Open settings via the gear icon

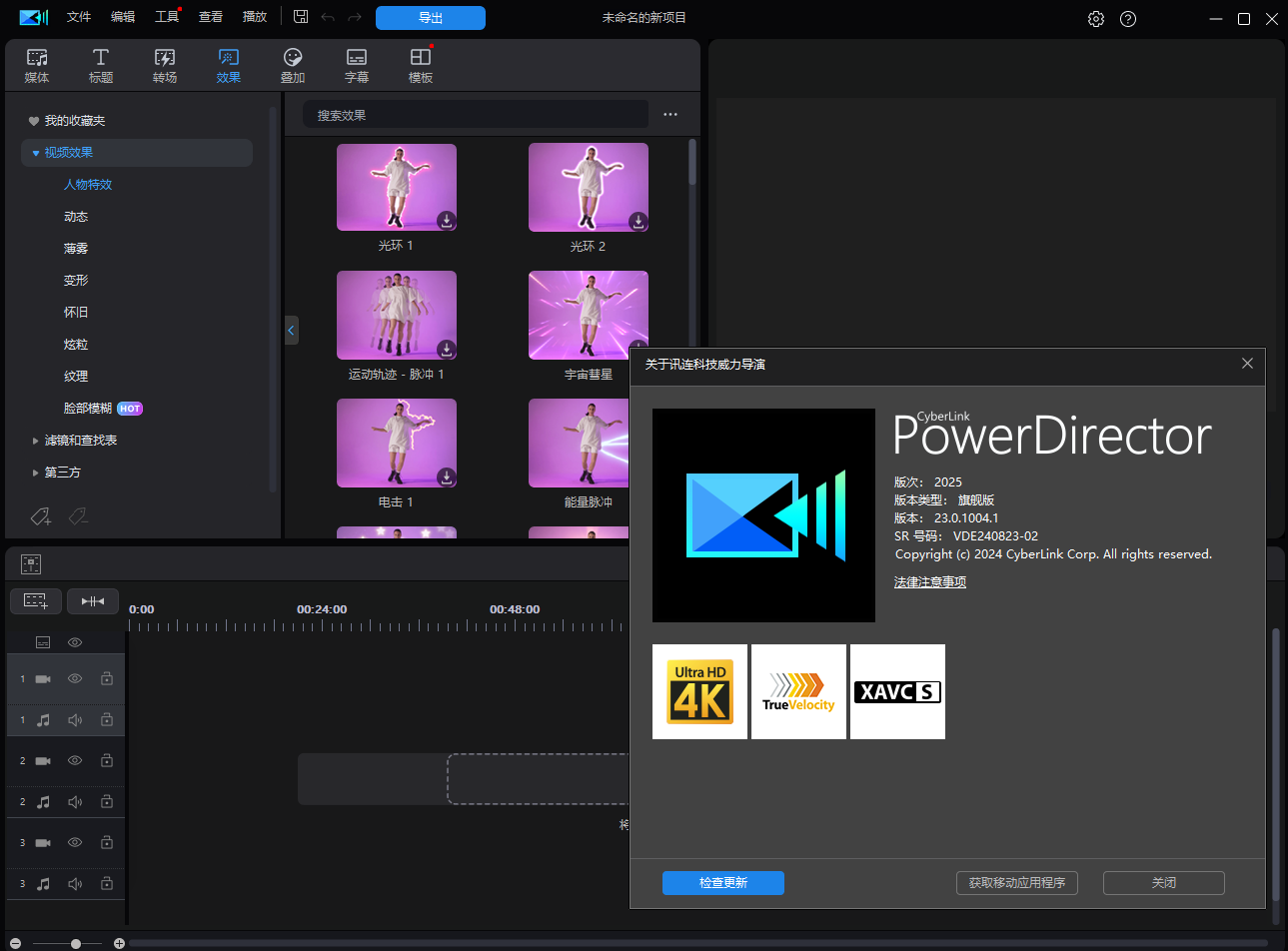pyautogui.click(x=1096, y=19)
